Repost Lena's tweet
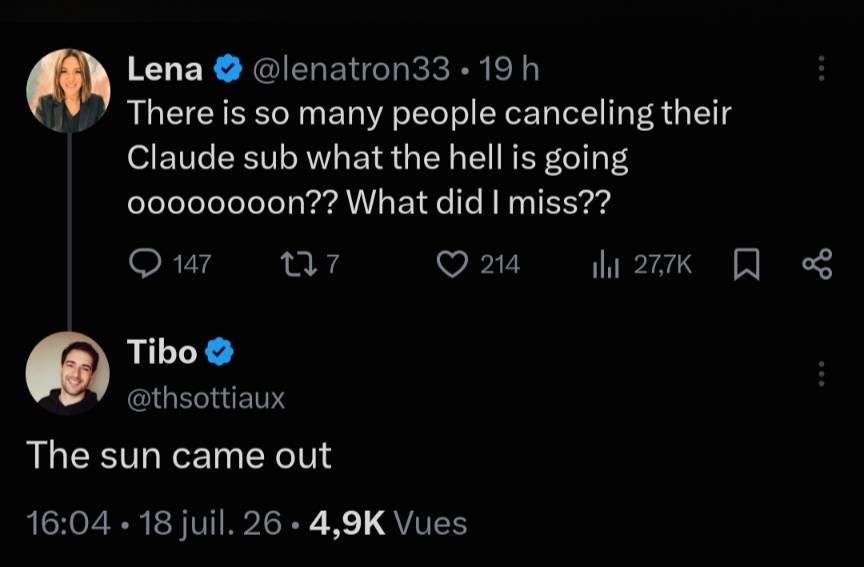 298,264
